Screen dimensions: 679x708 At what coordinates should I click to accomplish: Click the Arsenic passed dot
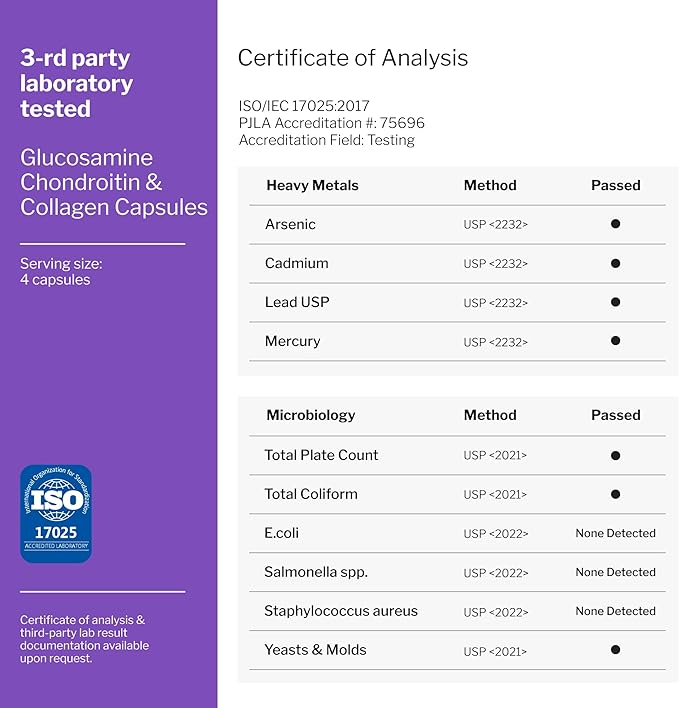[x=615, y=224]
